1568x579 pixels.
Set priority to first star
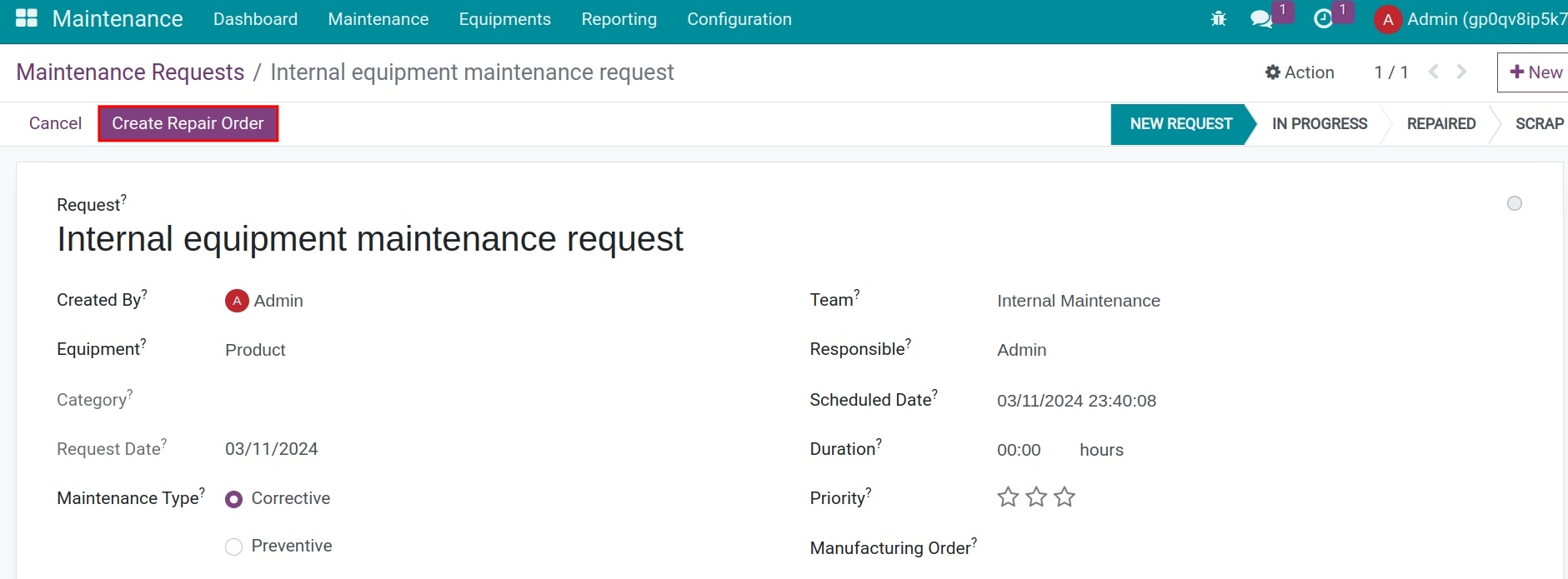[1008, 497]
